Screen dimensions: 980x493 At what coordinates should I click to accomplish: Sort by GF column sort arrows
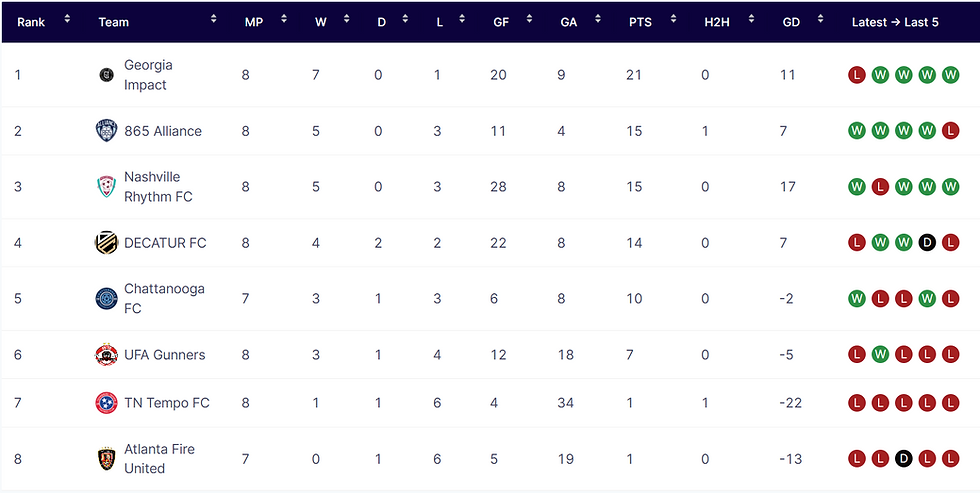[529, 19]
